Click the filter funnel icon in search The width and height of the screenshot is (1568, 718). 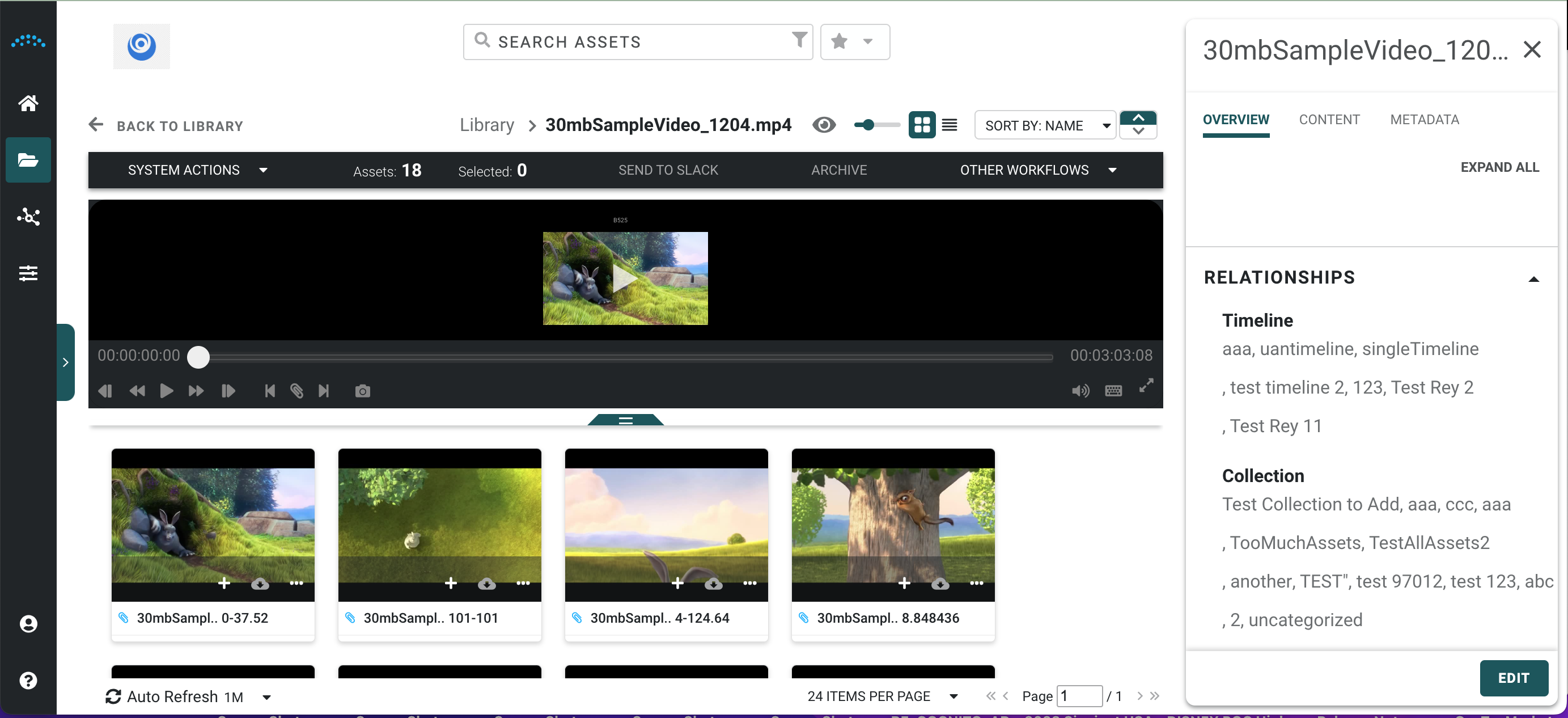point(799,40)
